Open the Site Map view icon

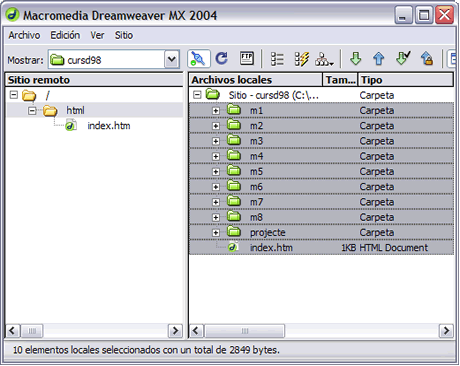tap(324, 59)
